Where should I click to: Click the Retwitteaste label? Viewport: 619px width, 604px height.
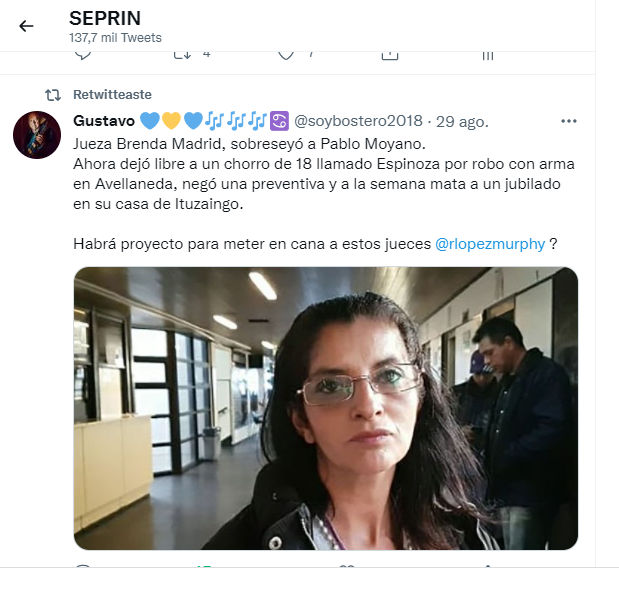pos(112,95)
